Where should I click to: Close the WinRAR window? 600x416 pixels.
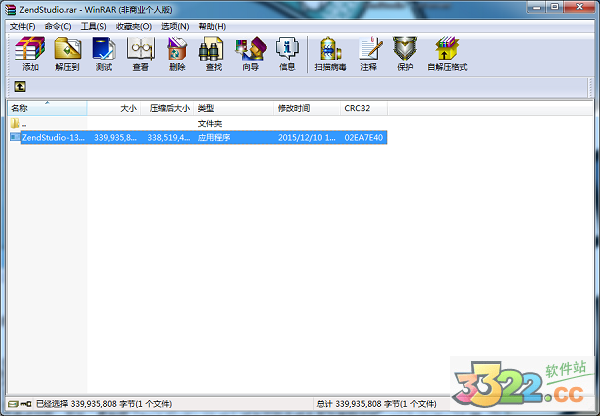tap(580, 7)
